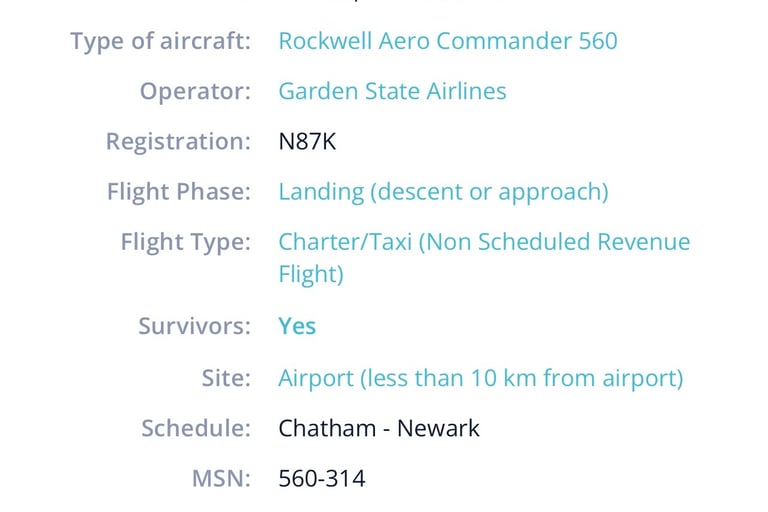The width and height of the screenshot is (768, 512).
Task: Click the 'Type of aircraft:' label
Action: coord(161,41)
